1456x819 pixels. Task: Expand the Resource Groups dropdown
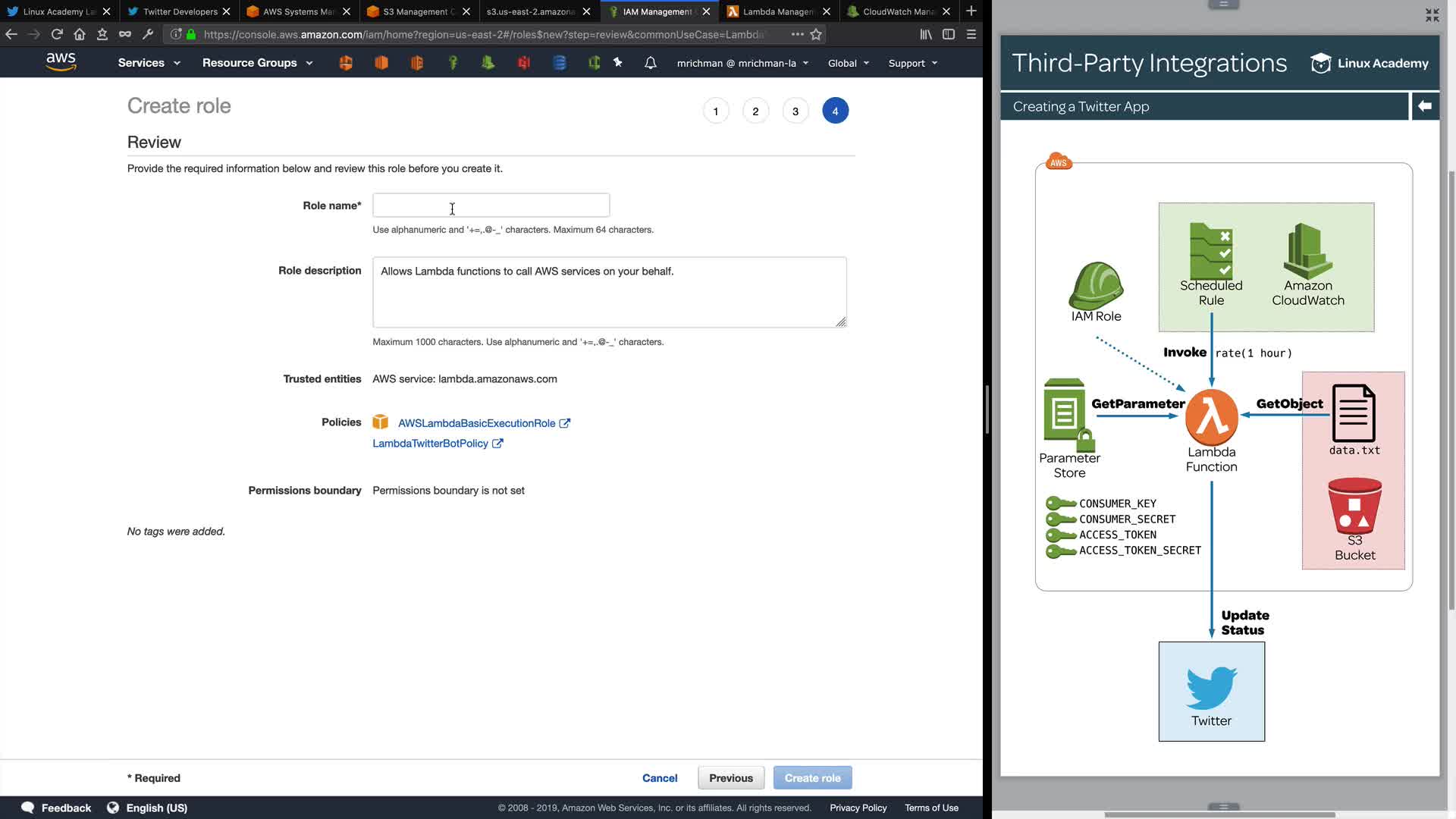[257, 63]
